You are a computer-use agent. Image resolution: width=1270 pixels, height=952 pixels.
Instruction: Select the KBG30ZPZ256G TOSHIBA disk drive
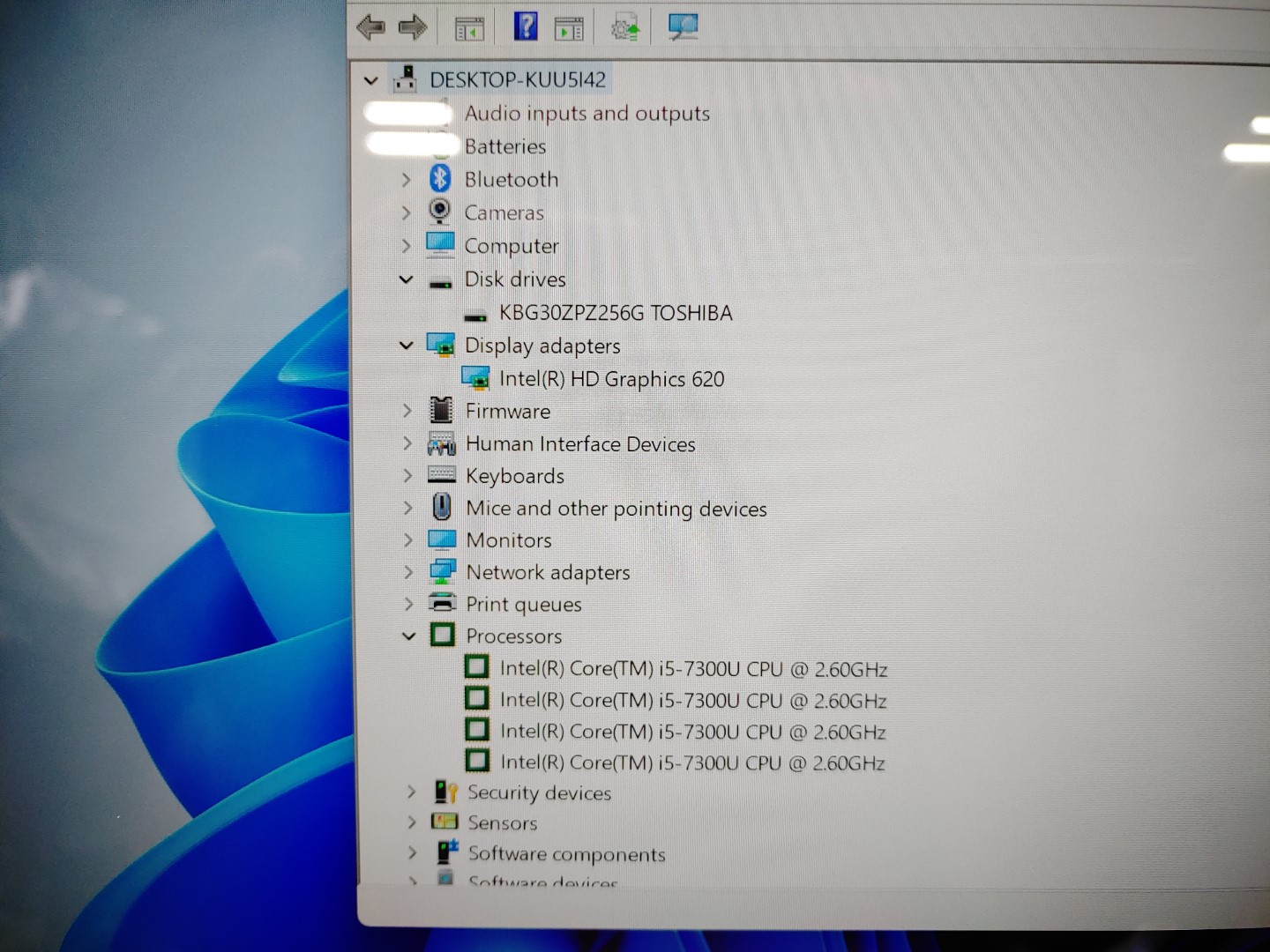click(615, 313)
